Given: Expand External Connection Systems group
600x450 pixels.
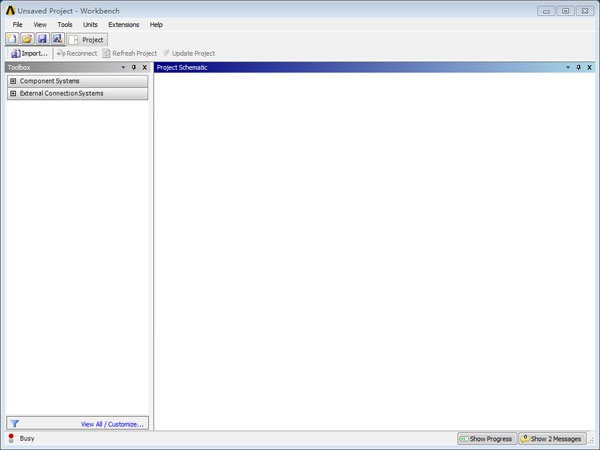Looking at the screenshot, I should tap(13, 93).
